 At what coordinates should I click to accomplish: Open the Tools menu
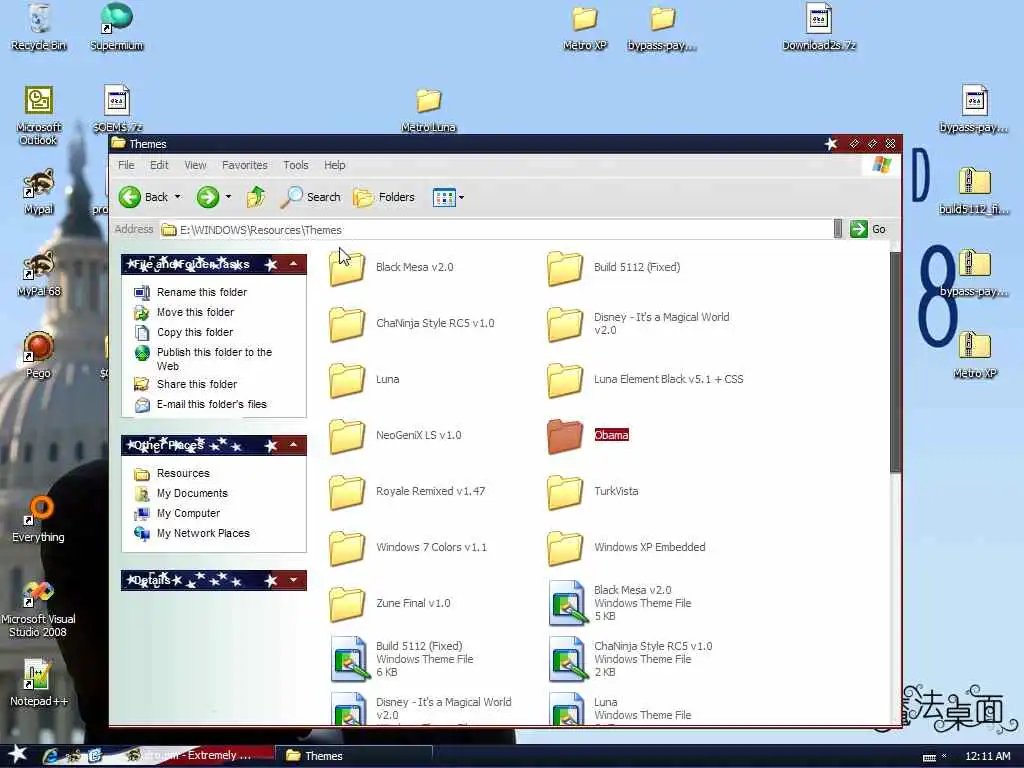[x=296, y=165]
